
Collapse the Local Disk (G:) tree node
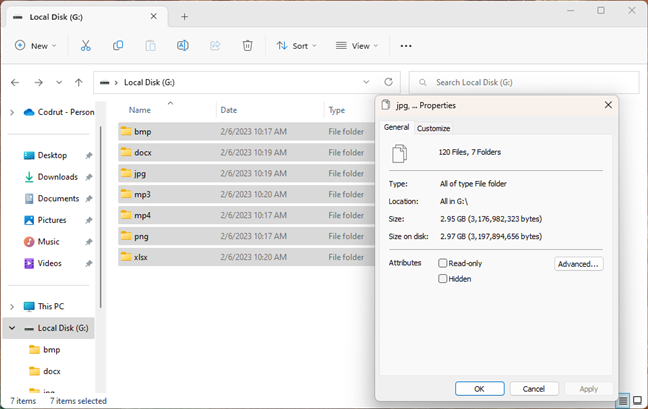(x=12, y=328)
